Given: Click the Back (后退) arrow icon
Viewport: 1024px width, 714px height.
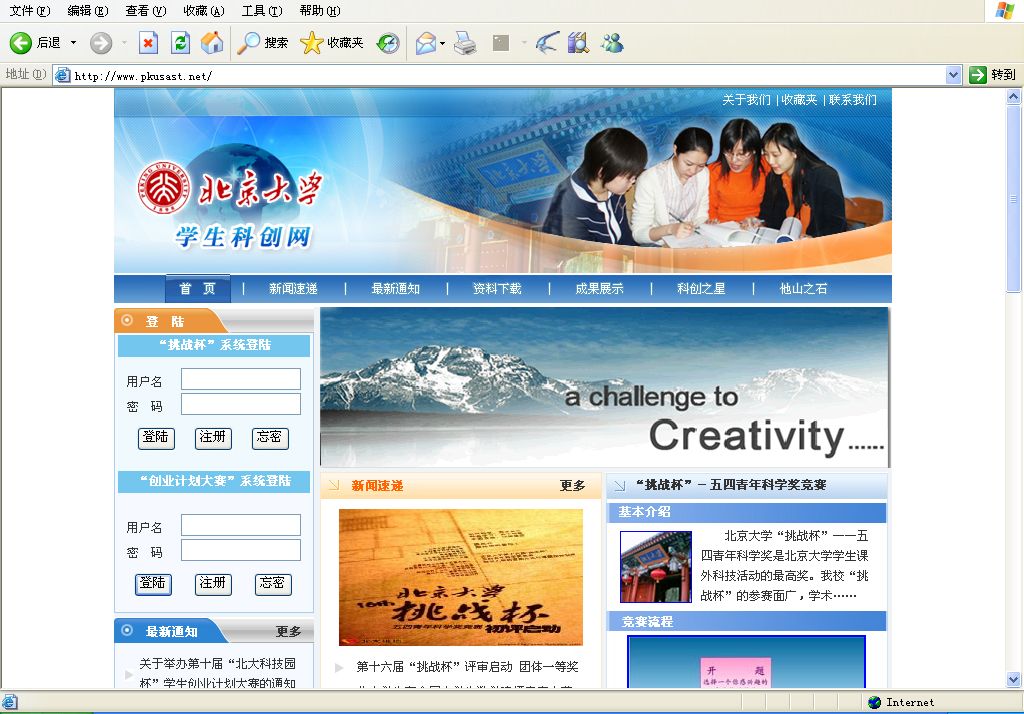Looking at the screenshot, I should pyautogui.click(x=20, y=43).
